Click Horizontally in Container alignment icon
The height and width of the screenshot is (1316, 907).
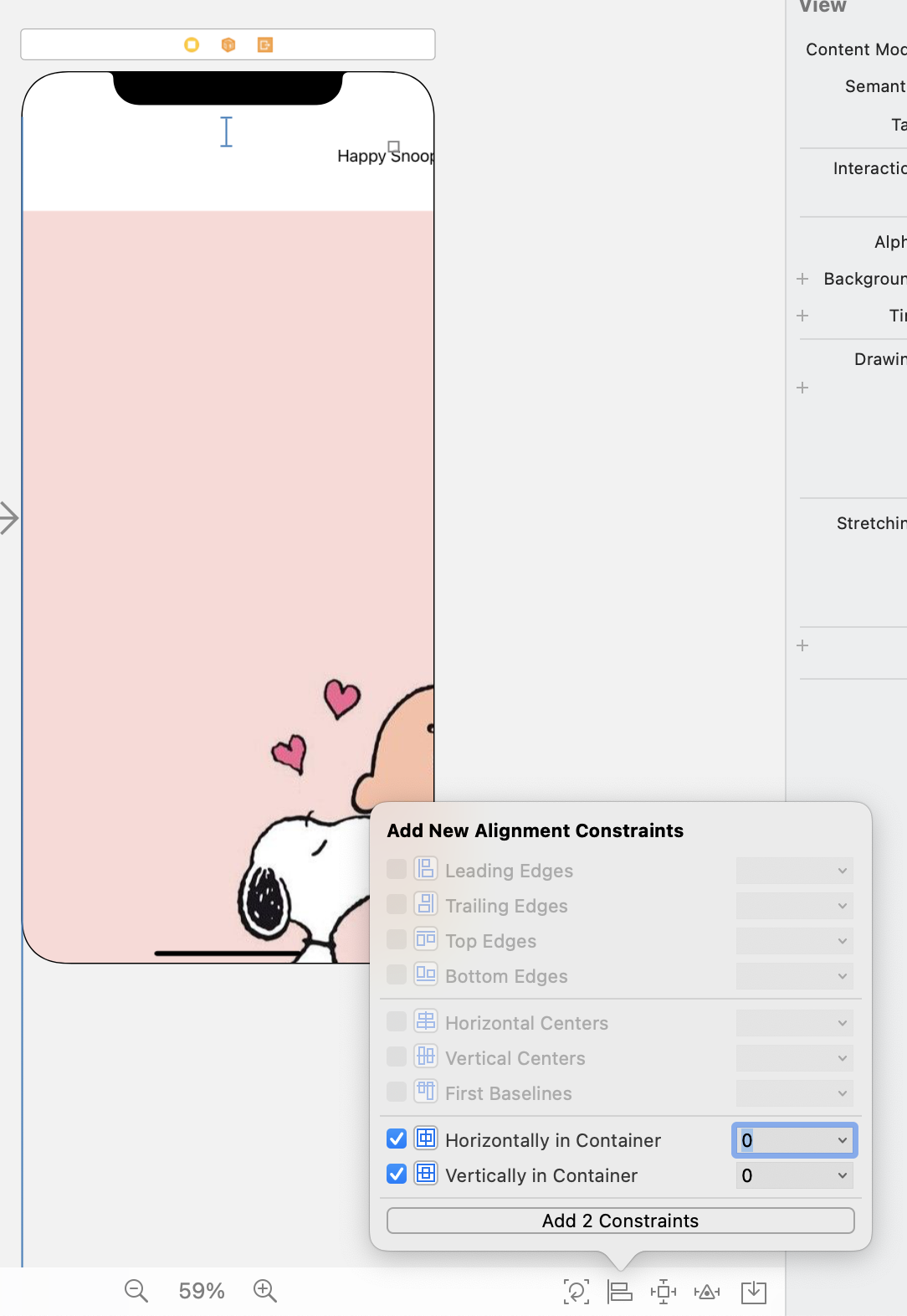click(426, 1139)
